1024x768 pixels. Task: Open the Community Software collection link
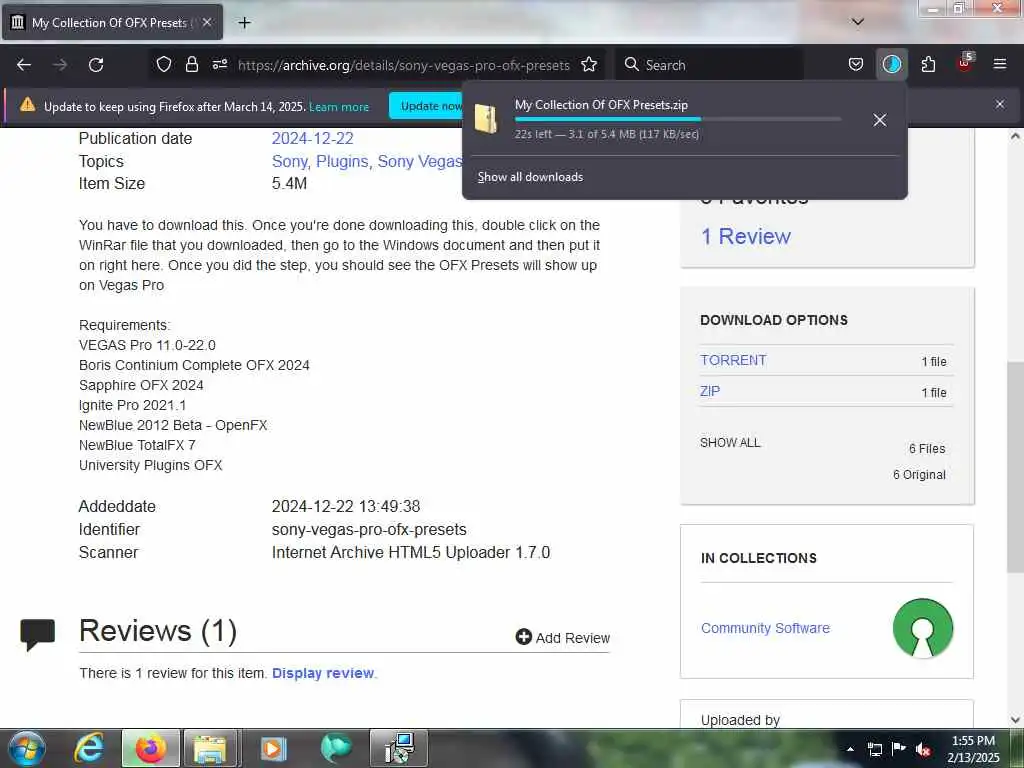(765, 628)
